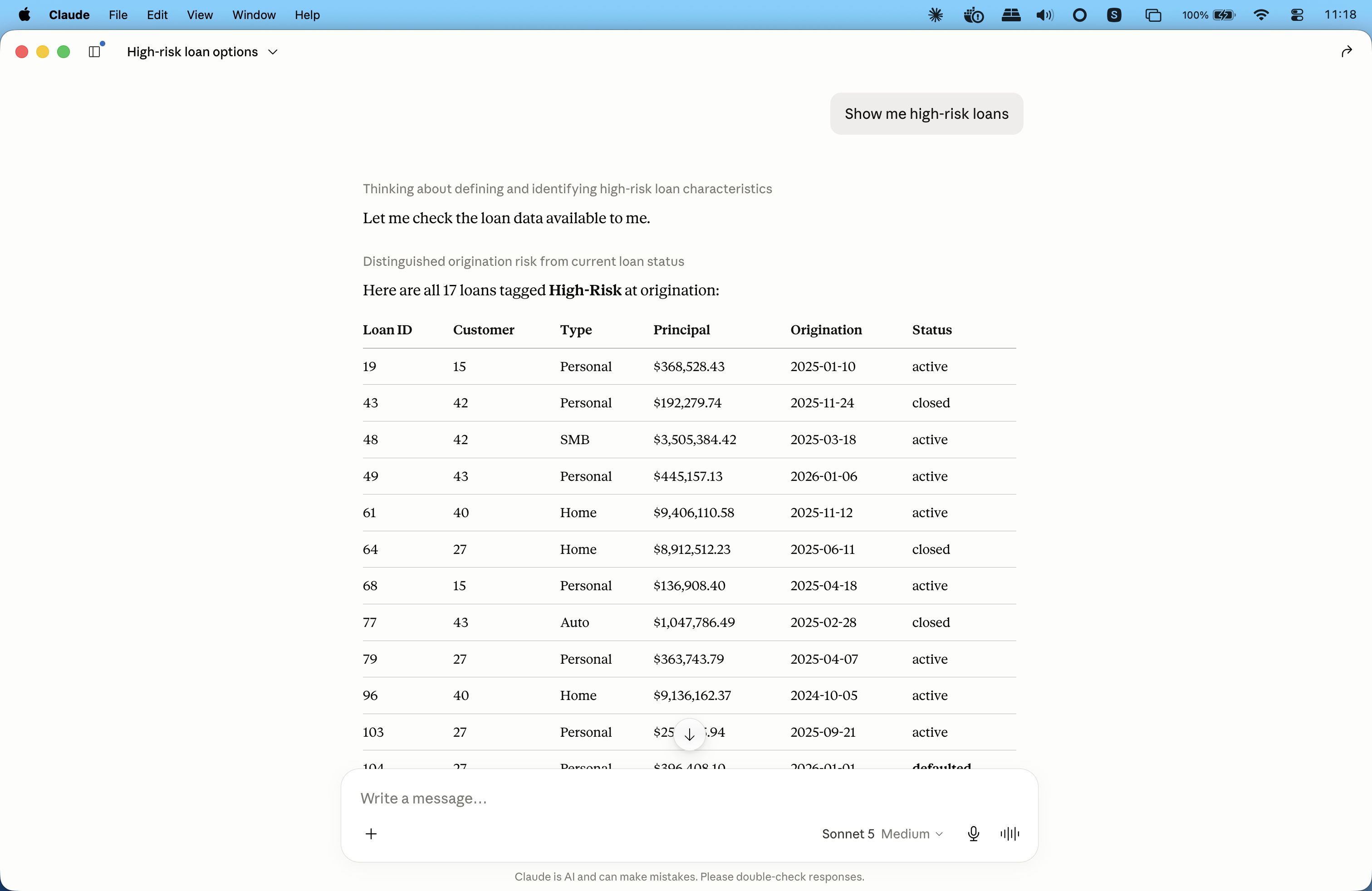Click the bold High-Risk text in intro
Screen dimensions: 1372x891
click(585, 290)
